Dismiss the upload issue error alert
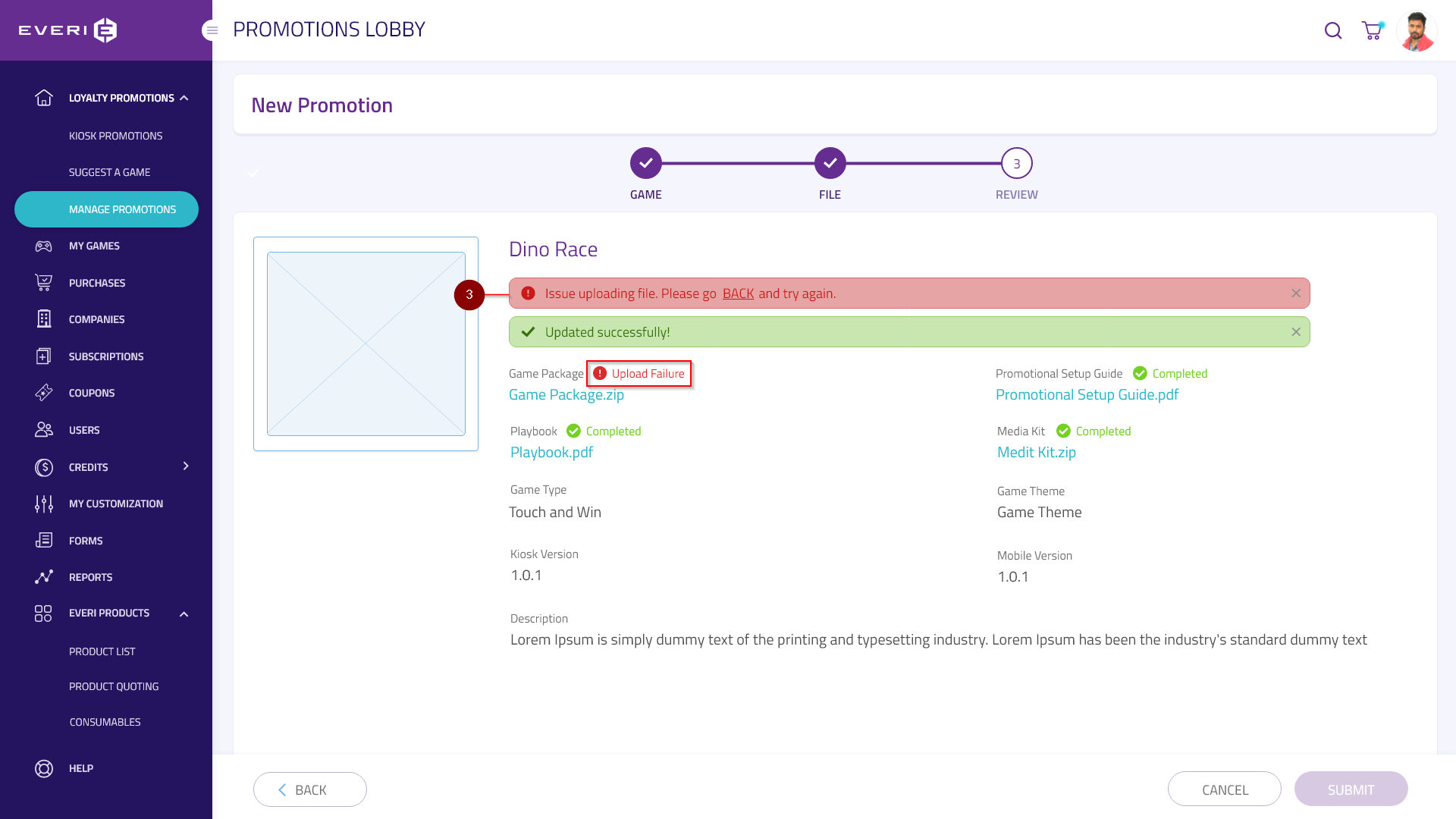This screenshot has height=819, width=1456. 1296,293
